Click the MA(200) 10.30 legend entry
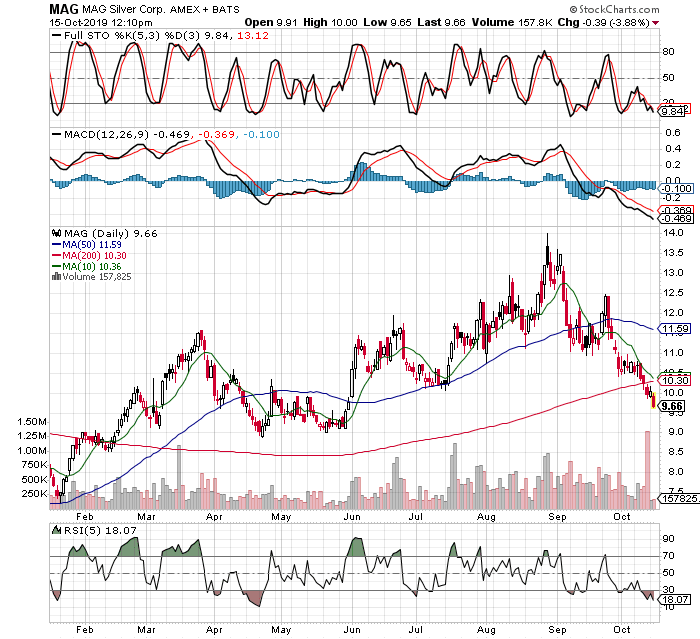700x639 pixels. click(x=94, y=255)
